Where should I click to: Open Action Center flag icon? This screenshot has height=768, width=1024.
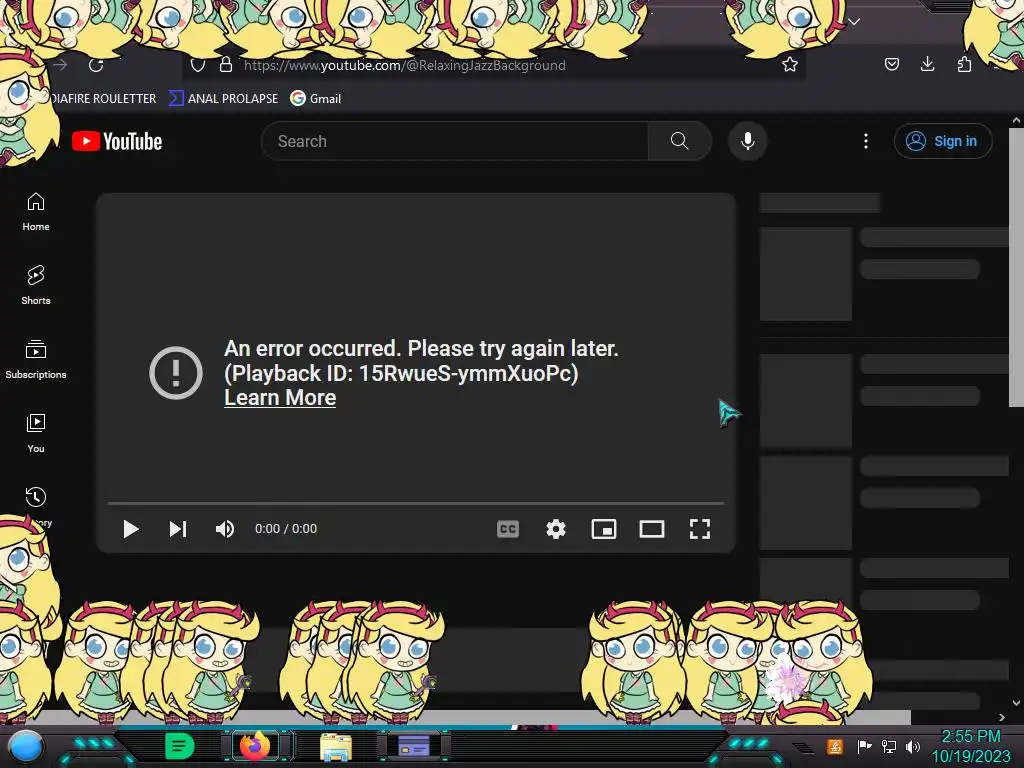[x=865, y=746]
